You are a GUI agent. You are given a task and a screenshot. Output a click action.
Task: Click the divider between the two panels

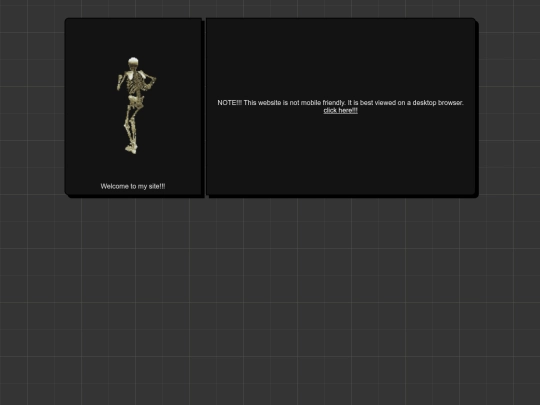coord(204,108)
